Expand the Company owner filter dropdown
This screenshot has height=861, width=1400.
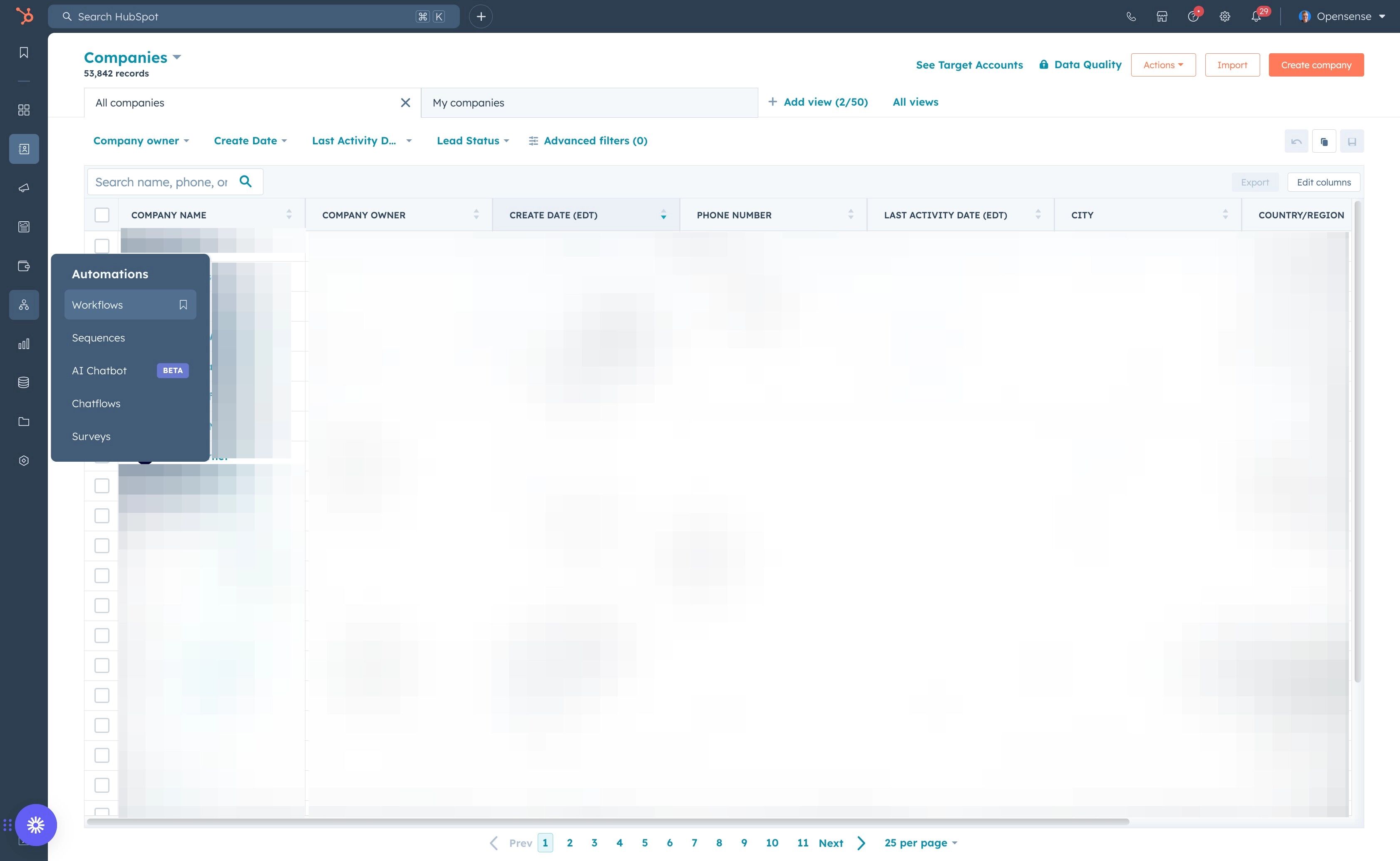(141, 141)
